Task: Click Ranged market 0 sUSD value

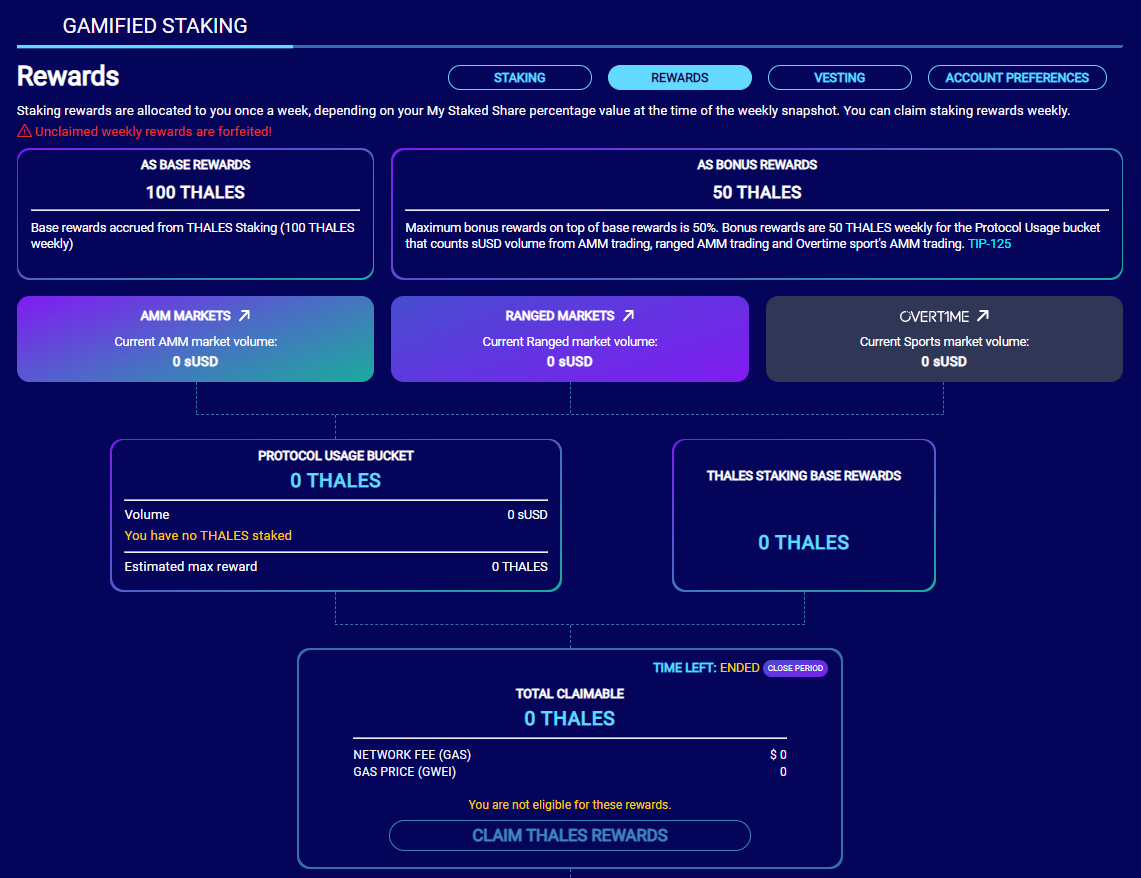Action: 570,362
